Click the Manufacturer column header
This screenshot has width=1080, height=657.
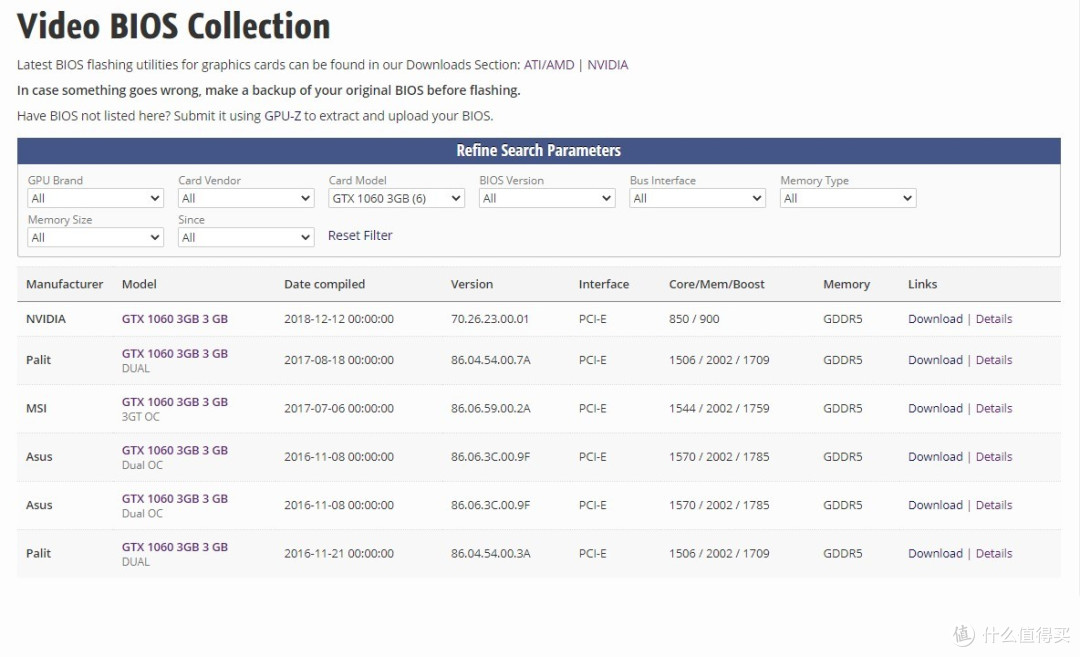click(65, 284)
